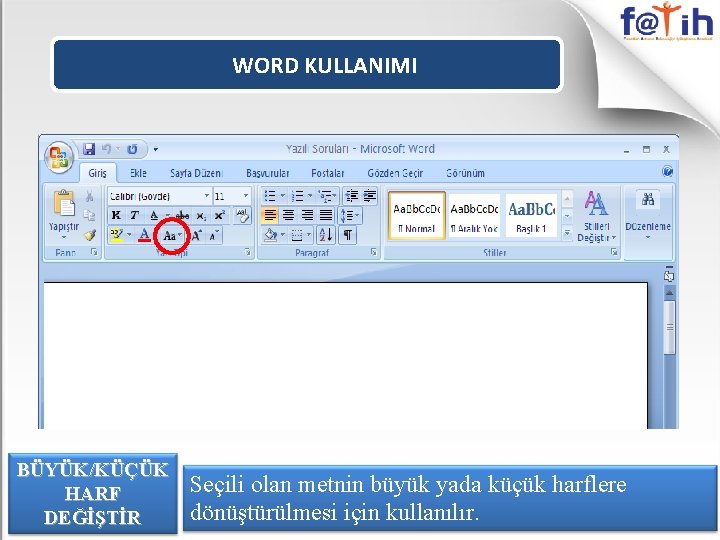
Task: Select the Format Painter brush
Action: [90, 235]
